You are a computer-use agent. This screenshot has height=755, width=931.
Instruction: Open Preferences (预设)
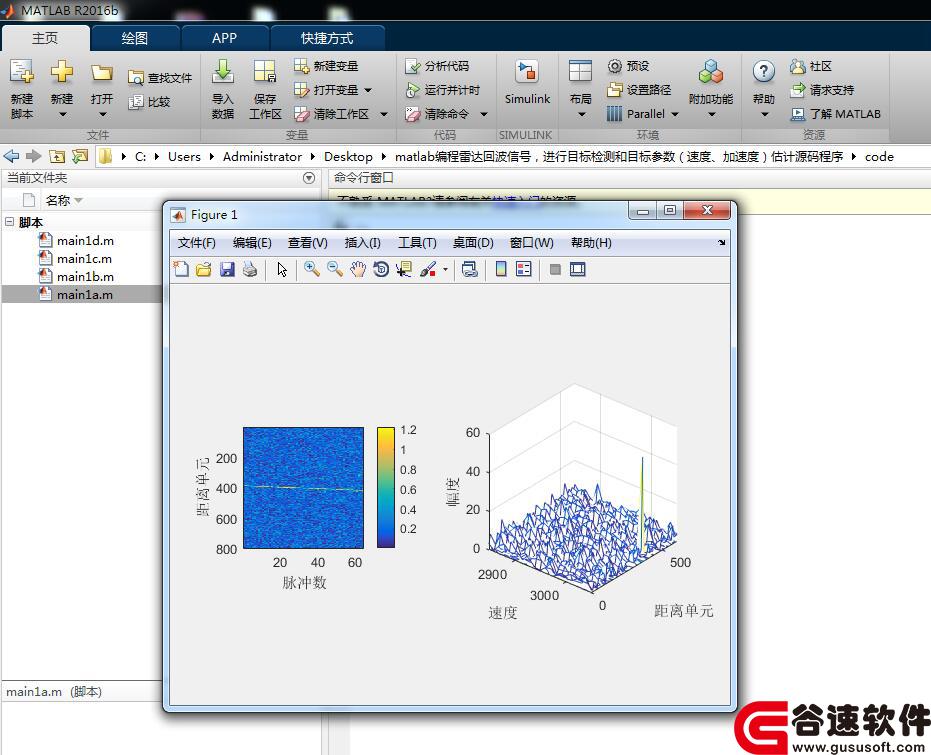click(x=629, y=66)
